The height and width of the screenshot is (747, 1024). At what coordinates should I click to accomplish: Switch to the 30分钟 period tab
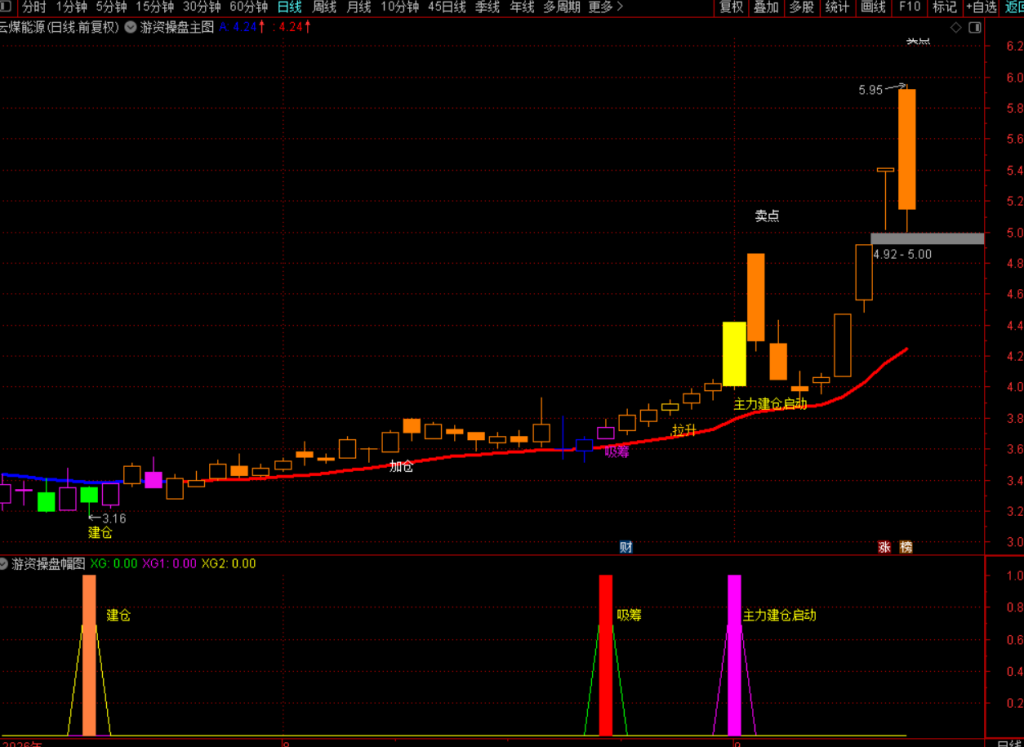click(x=202, y=7)
